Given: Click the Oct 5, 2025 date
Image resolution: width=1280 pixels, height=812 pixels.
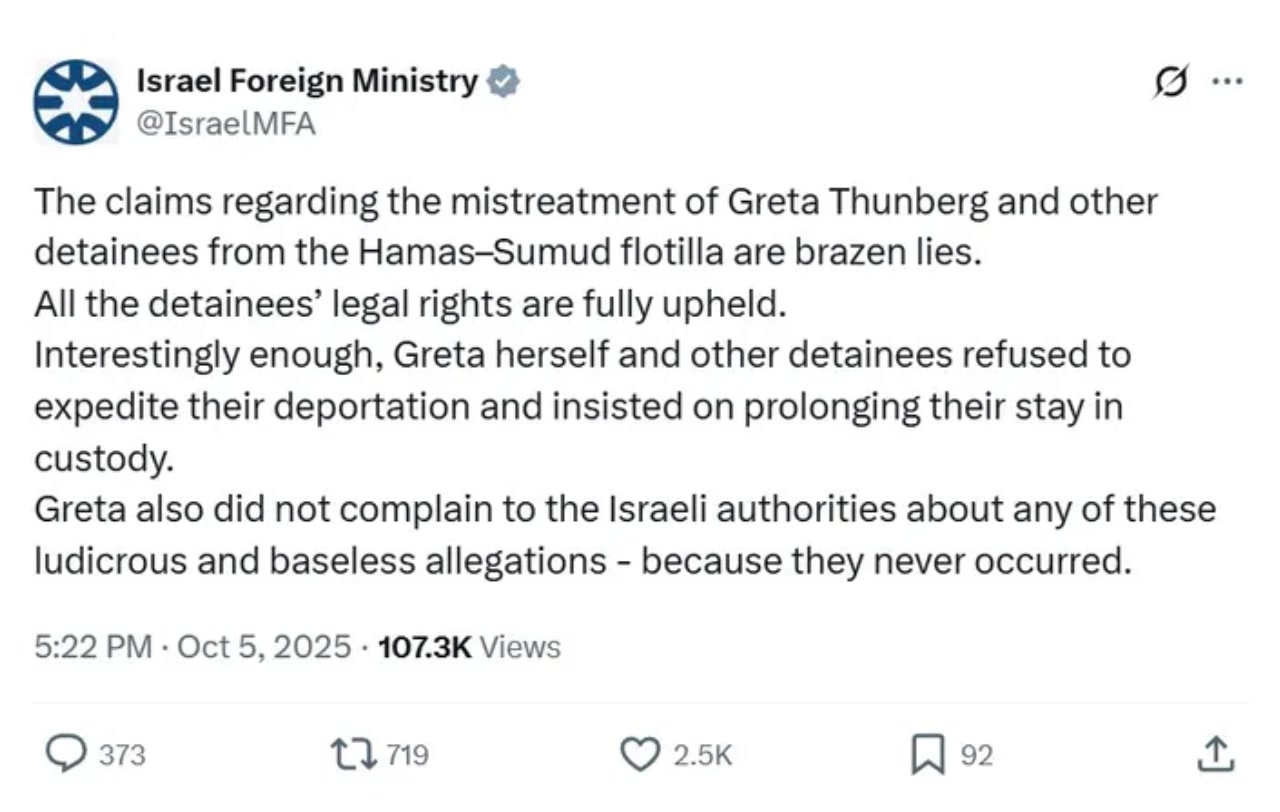Looking at the screenshot, I should 263,647.
